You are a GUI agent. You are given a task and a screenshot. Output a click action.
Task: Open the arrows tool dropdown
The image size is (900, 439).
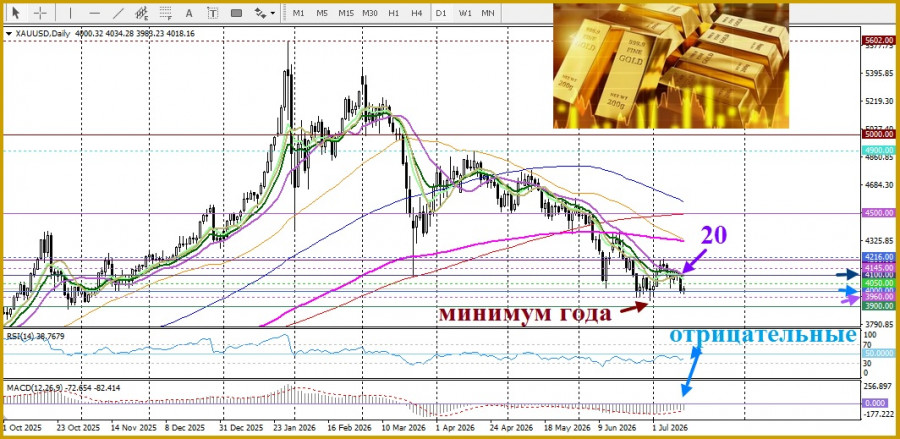(273, 13)
